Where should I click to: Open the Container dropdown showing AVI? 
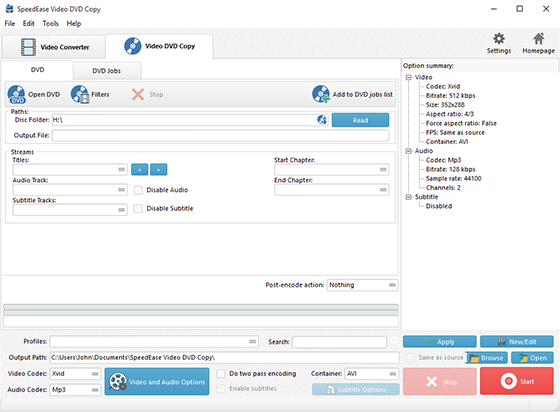coord(371,374)
